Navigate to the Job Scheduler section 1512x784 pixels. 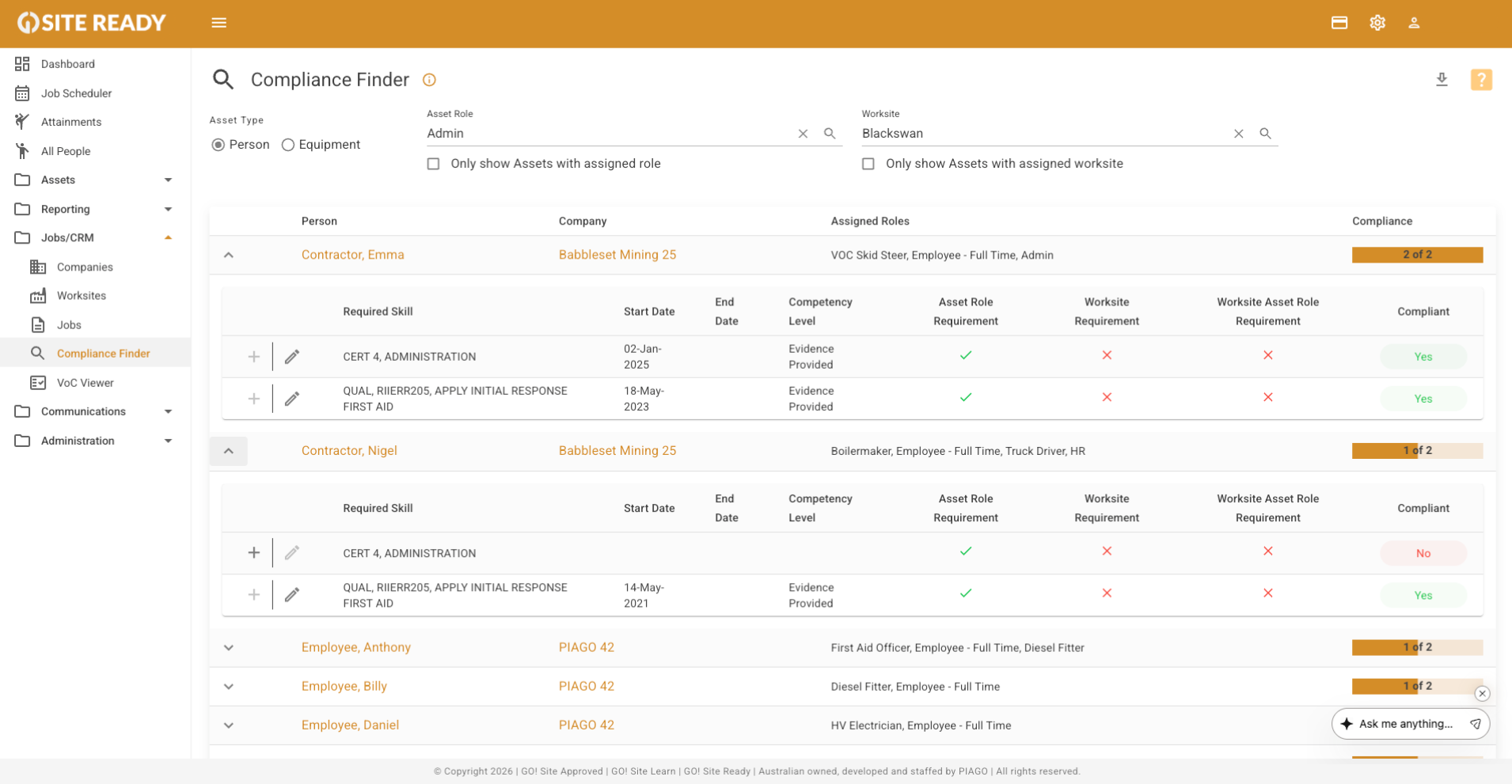coord(77,93)
